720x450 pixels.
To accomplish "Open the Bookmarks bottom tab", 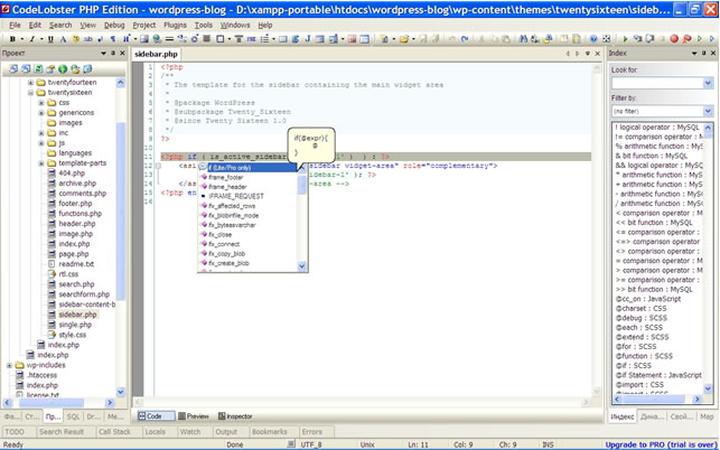I will (269, 432).
